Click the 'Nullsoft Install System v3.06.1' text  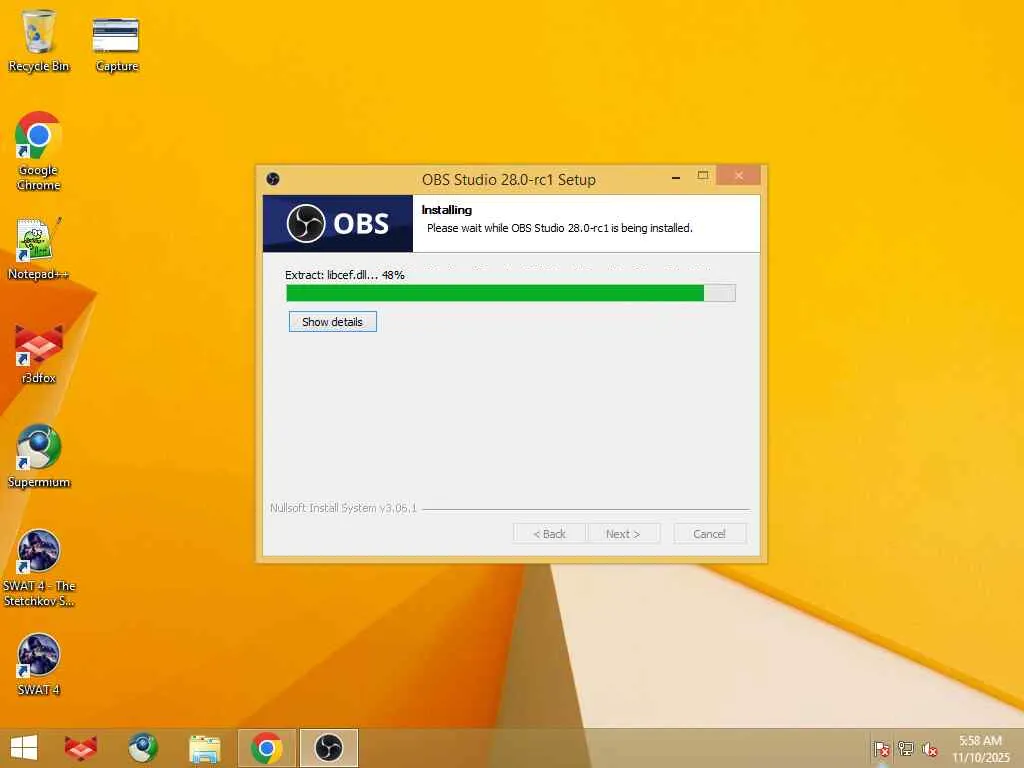click(x=344, y=507)
